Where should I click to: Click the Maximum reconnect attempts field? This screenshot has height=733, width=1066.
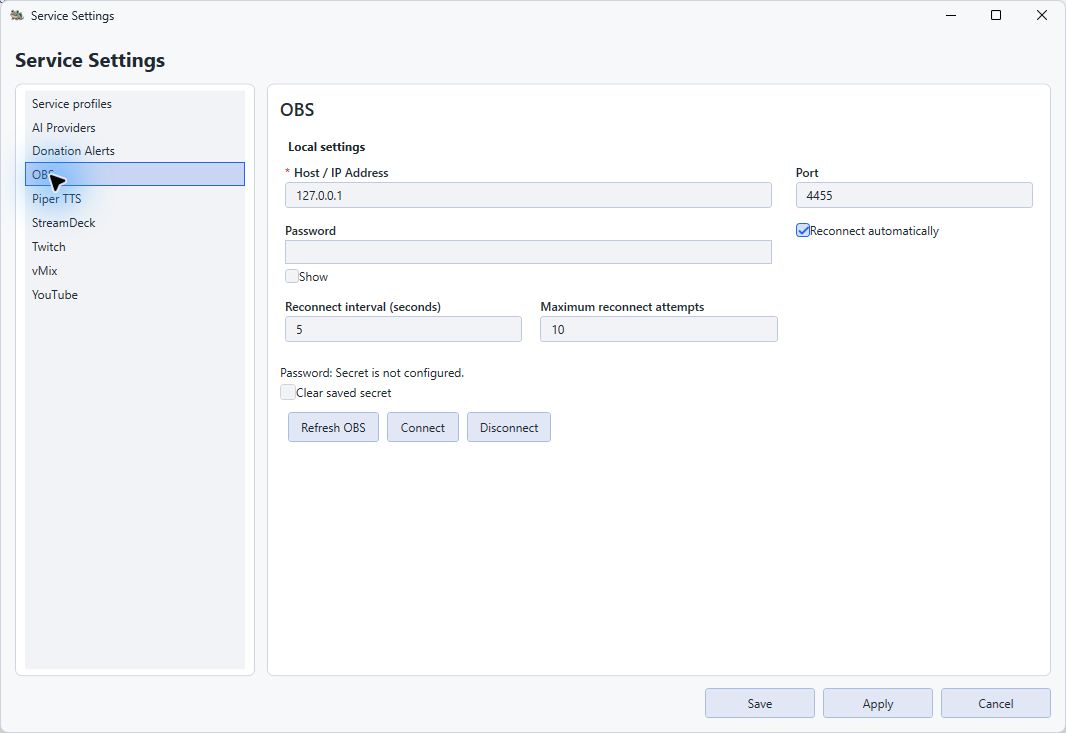[658, 329]
